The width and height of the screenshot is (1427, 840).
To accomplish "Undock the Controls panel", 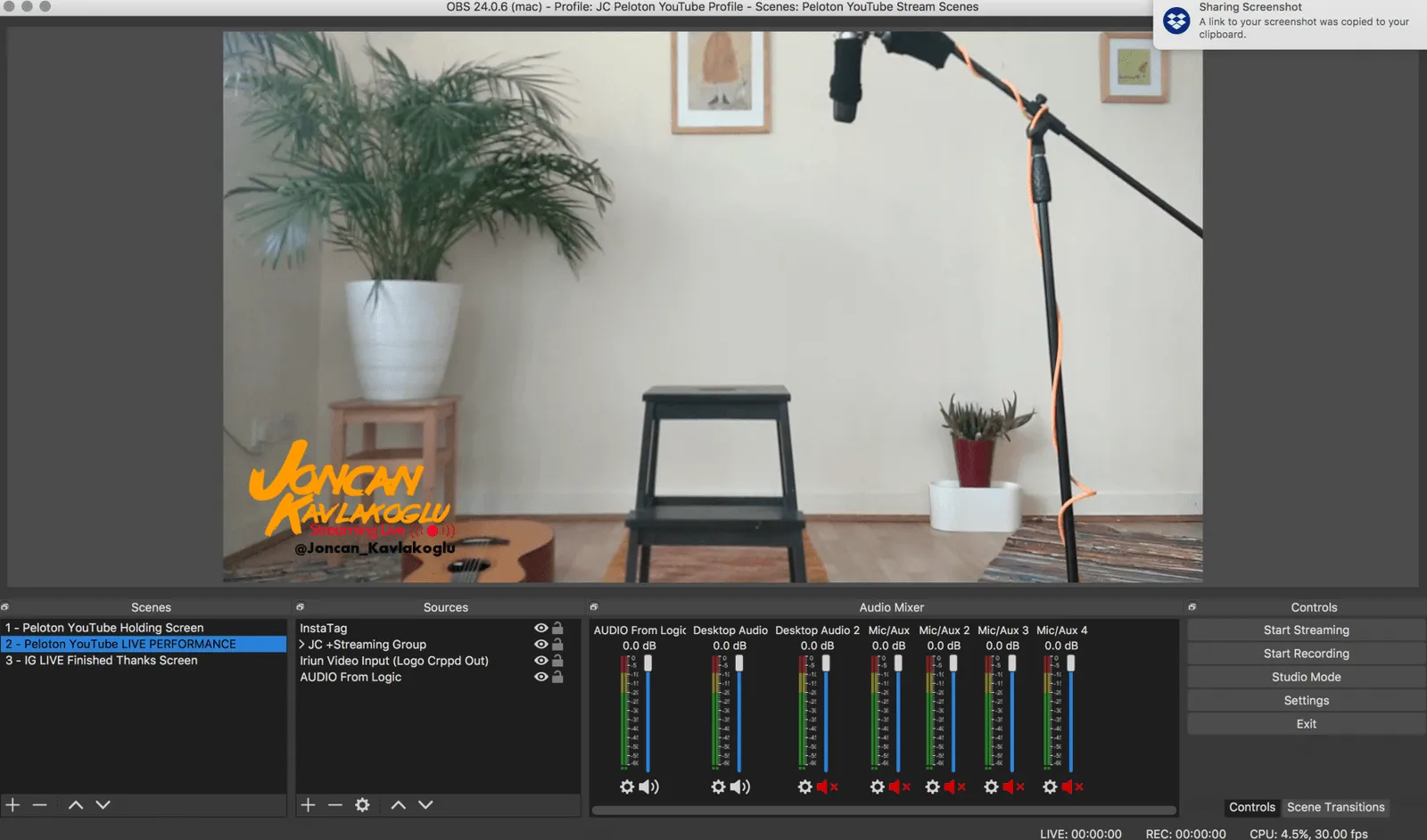I will click(1192, 606).
